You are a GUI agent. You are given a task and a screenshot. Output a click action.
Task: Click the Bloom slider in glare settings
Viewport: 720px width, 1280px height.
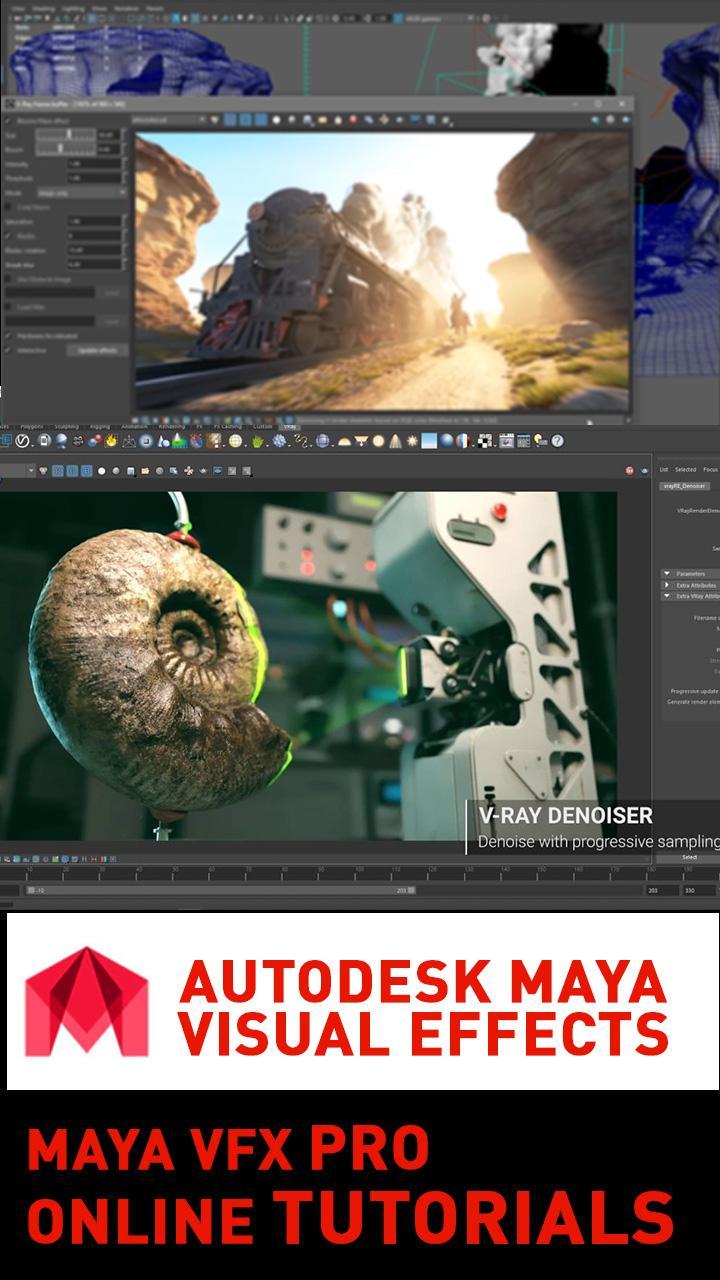tap(66, 149)
